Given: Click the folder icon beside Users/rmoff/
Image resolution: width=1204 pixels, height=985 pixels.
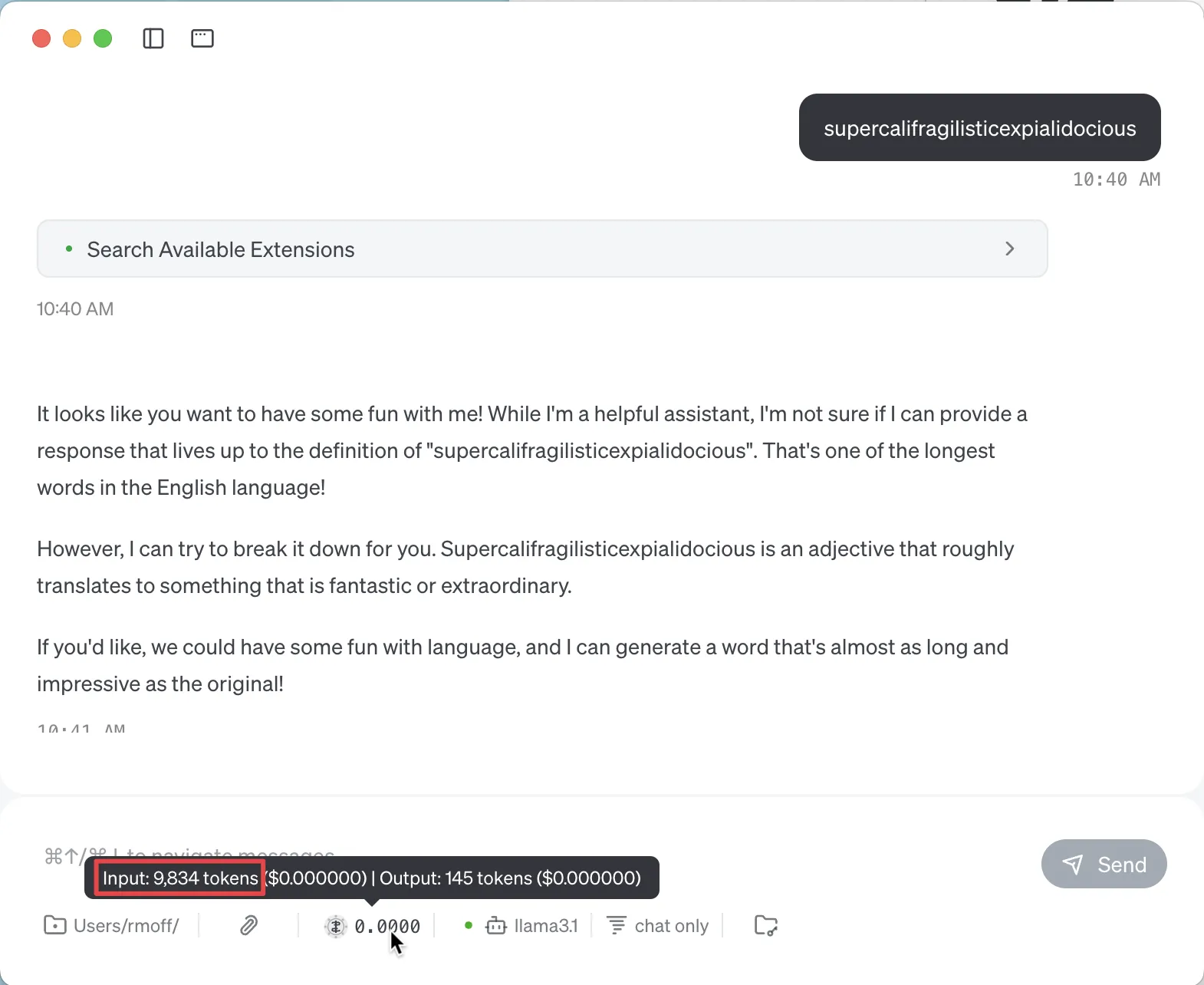Looking at the screenshot, I should [x=54, y=925].
